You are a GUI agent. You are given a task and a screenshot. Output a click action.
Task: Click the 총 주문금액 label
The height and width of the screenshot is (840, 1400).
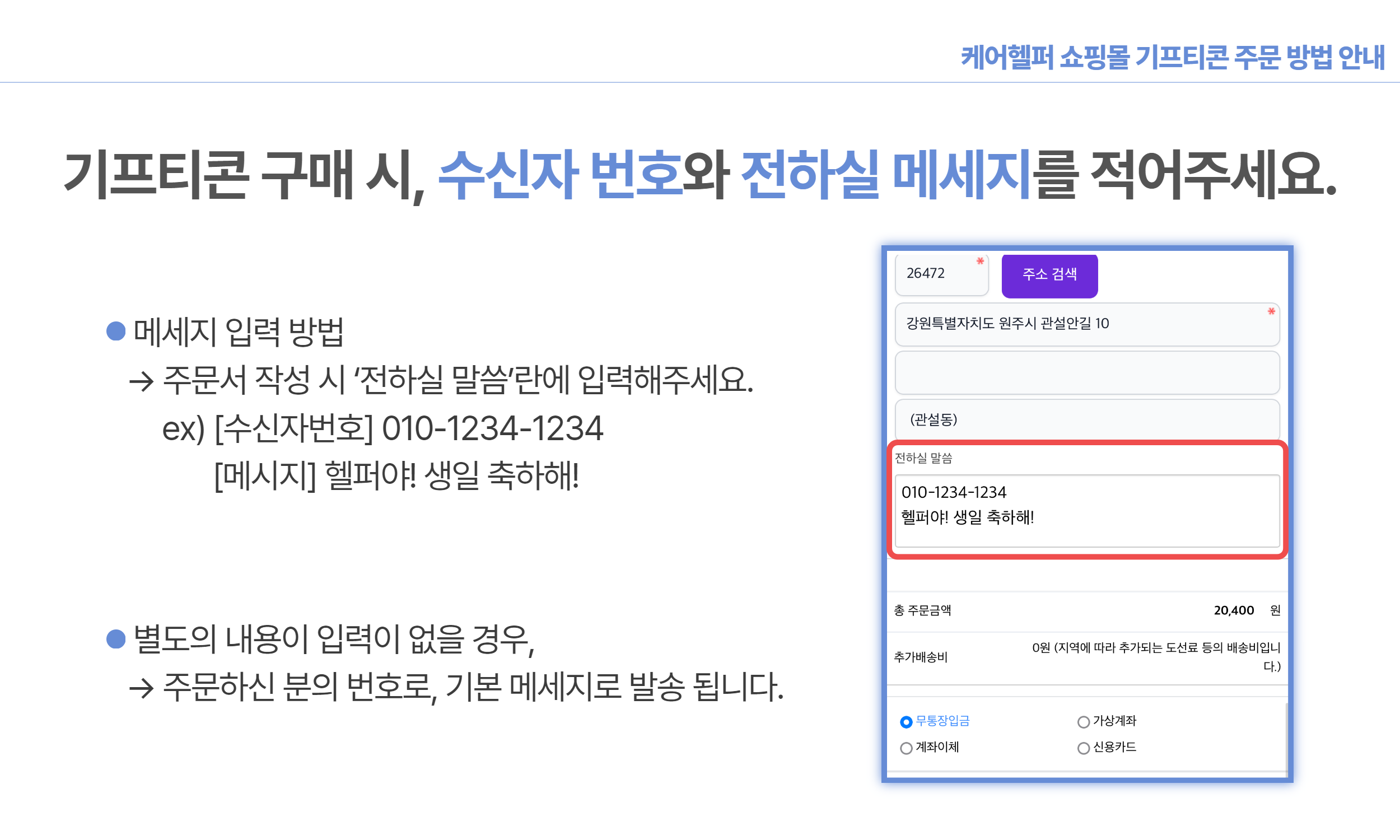point(922,610)
